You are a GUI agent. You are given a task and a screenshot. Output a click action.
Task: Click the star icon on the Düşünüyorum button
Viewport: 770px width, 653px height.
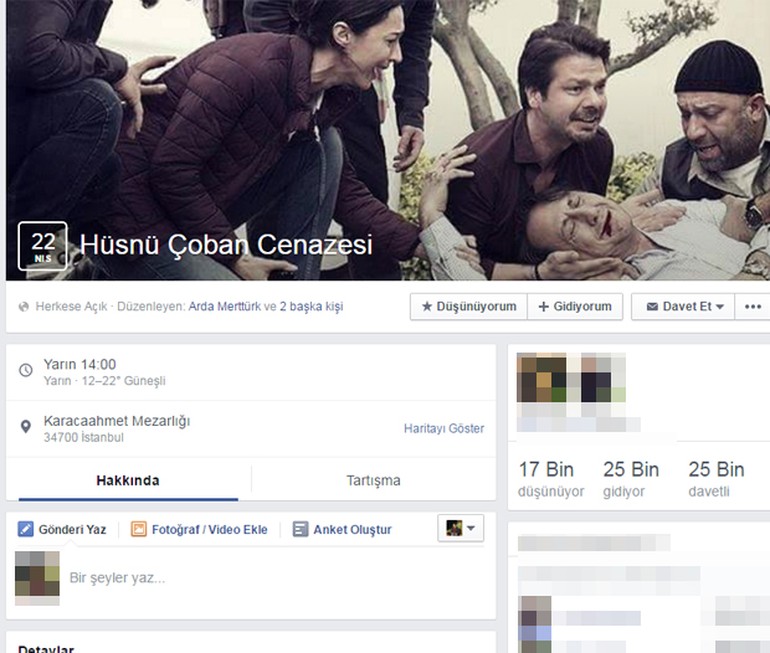tap(426, 307)
